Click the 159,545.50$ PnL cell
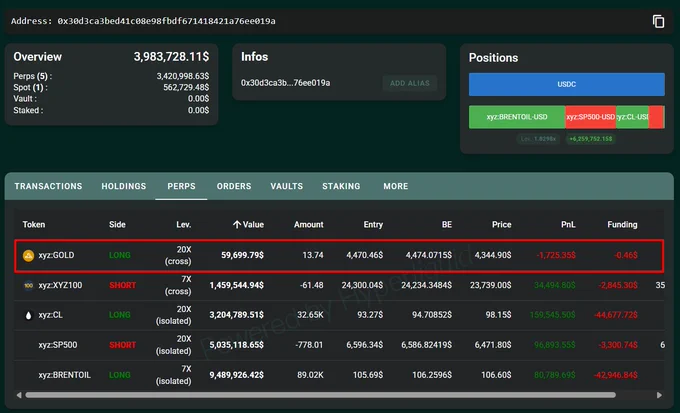 [x=553, y=315]
